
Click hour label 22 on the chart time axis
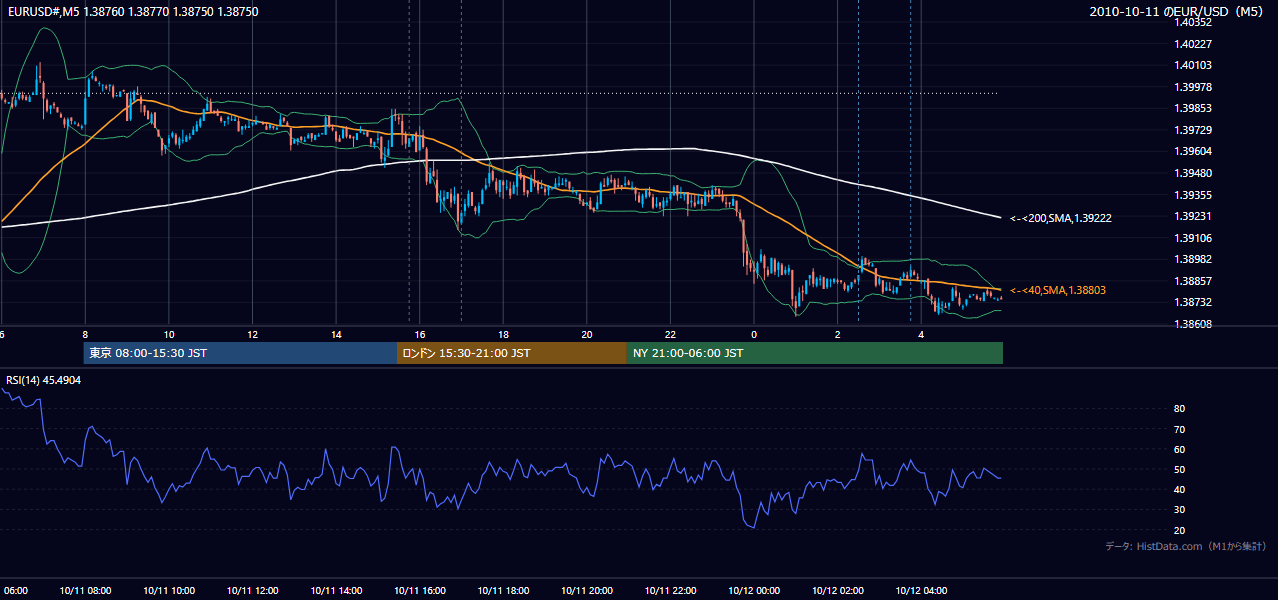click(670, 335)
